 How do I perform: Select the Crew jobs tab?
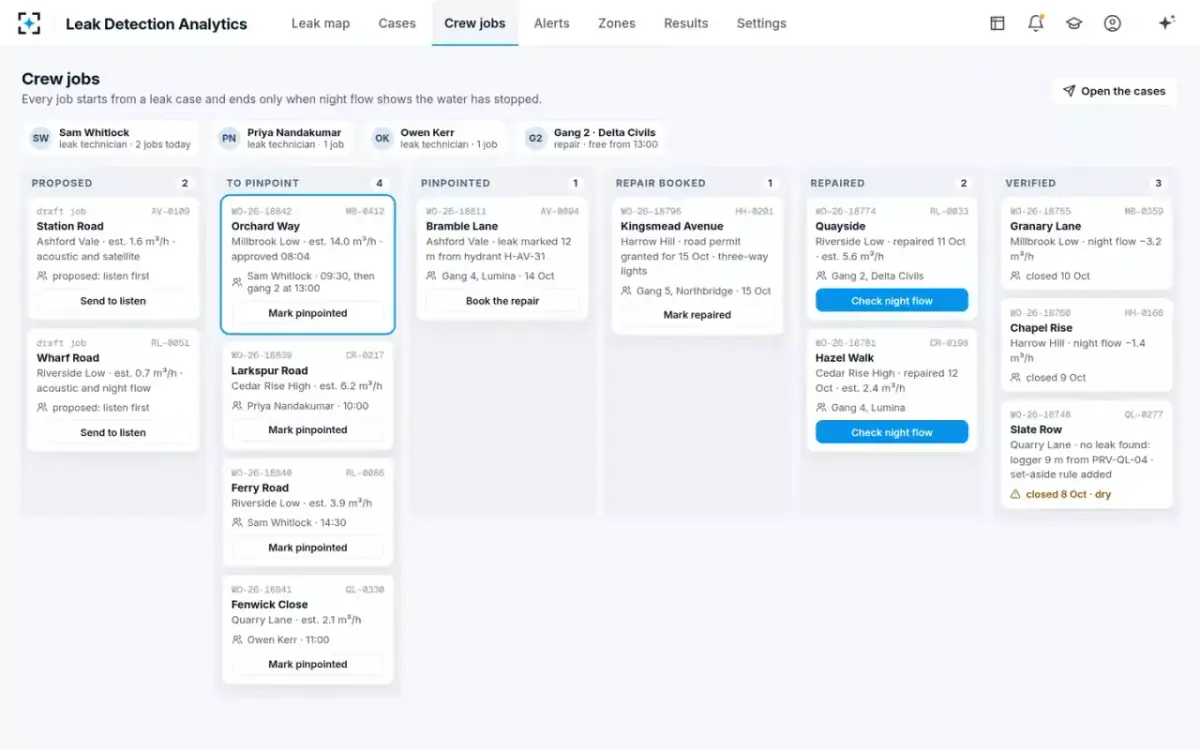[475, 23]
